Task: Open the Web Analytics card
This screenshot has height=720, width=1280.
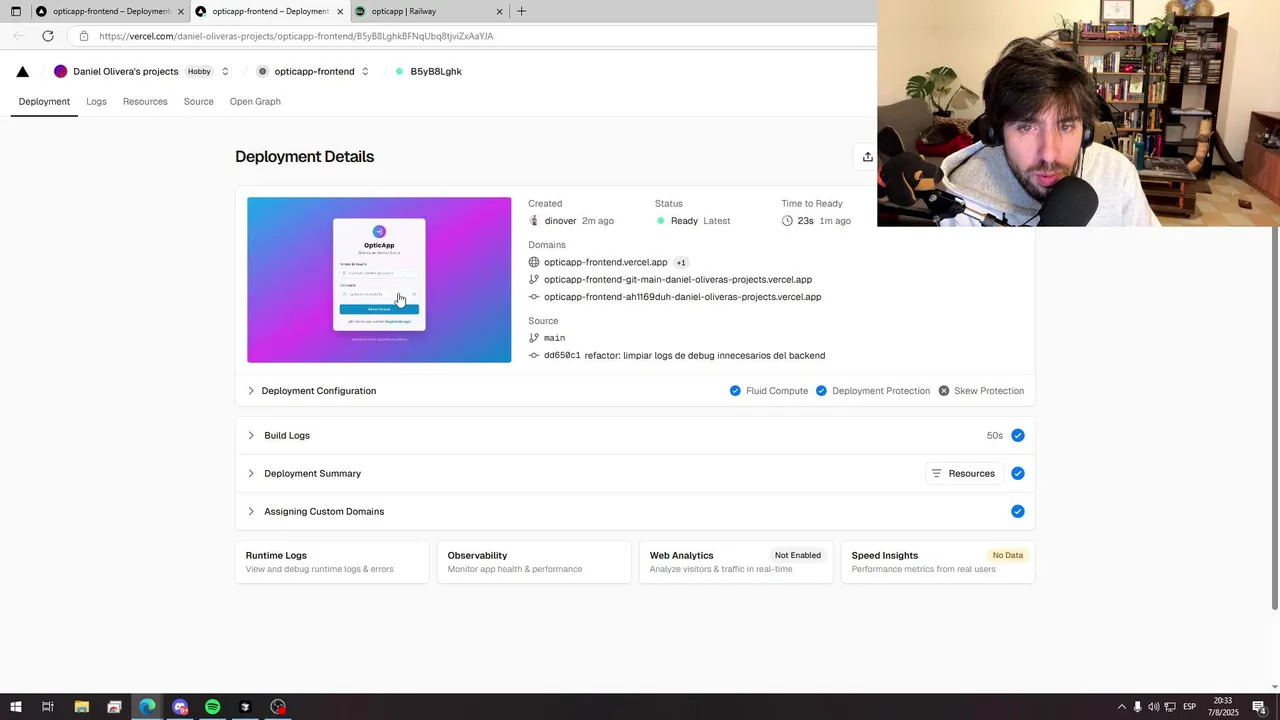Action: [736, 562]
